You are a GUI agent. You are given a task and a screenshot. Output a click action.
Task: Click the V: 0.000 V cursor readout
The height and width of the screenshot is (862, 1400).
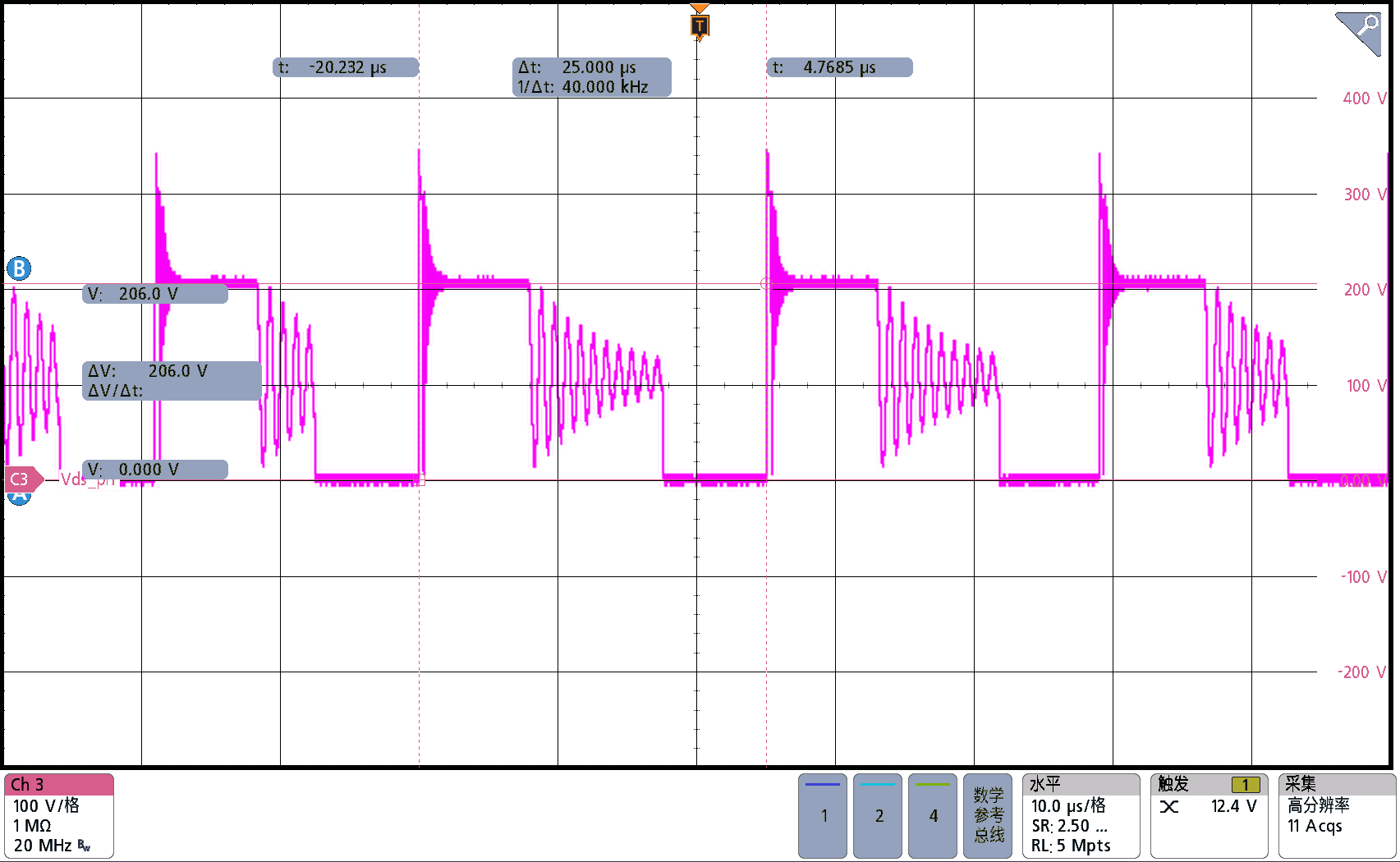(154, 470)
